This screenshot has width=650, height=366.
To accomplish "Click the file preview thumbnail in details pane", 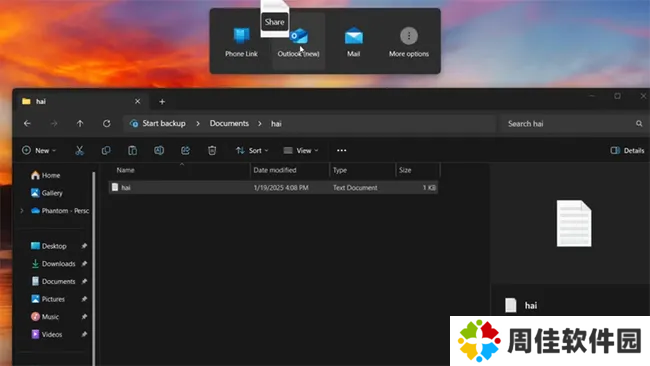I will coord(574,223).
